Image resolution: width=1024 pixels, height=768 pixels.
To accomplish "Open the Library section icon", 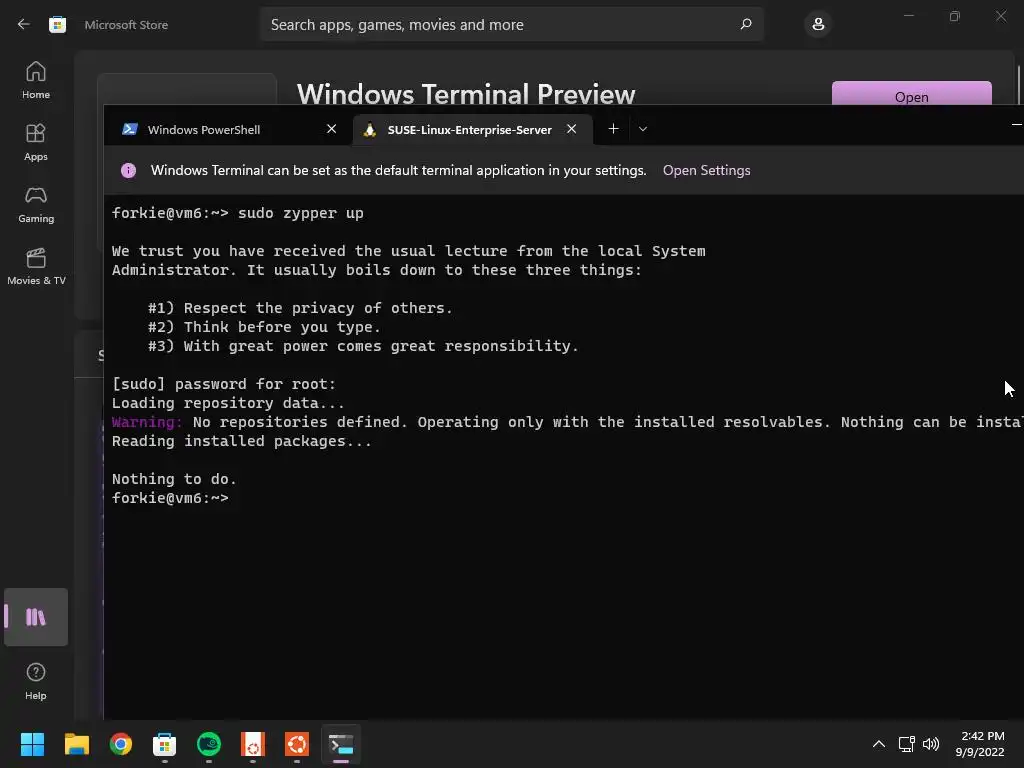I will [36, 617].
